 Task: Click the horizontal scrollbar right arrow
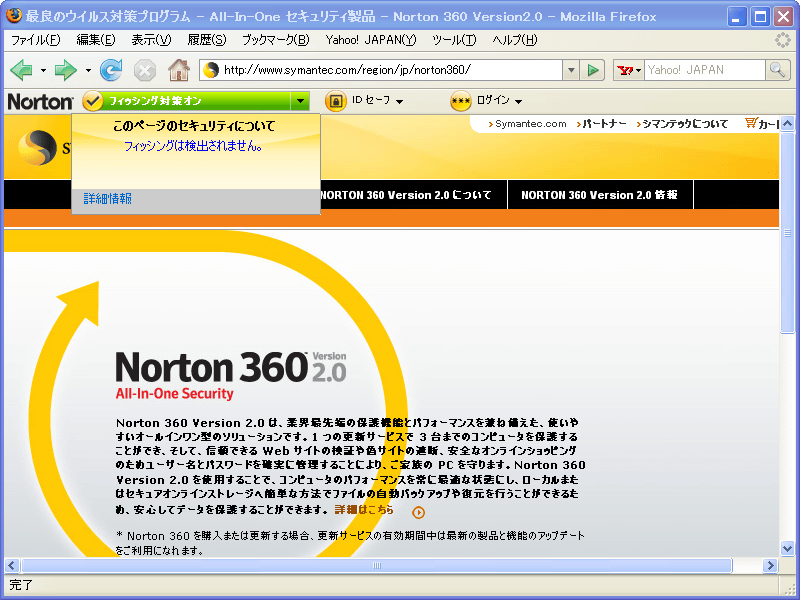[770, 565]
